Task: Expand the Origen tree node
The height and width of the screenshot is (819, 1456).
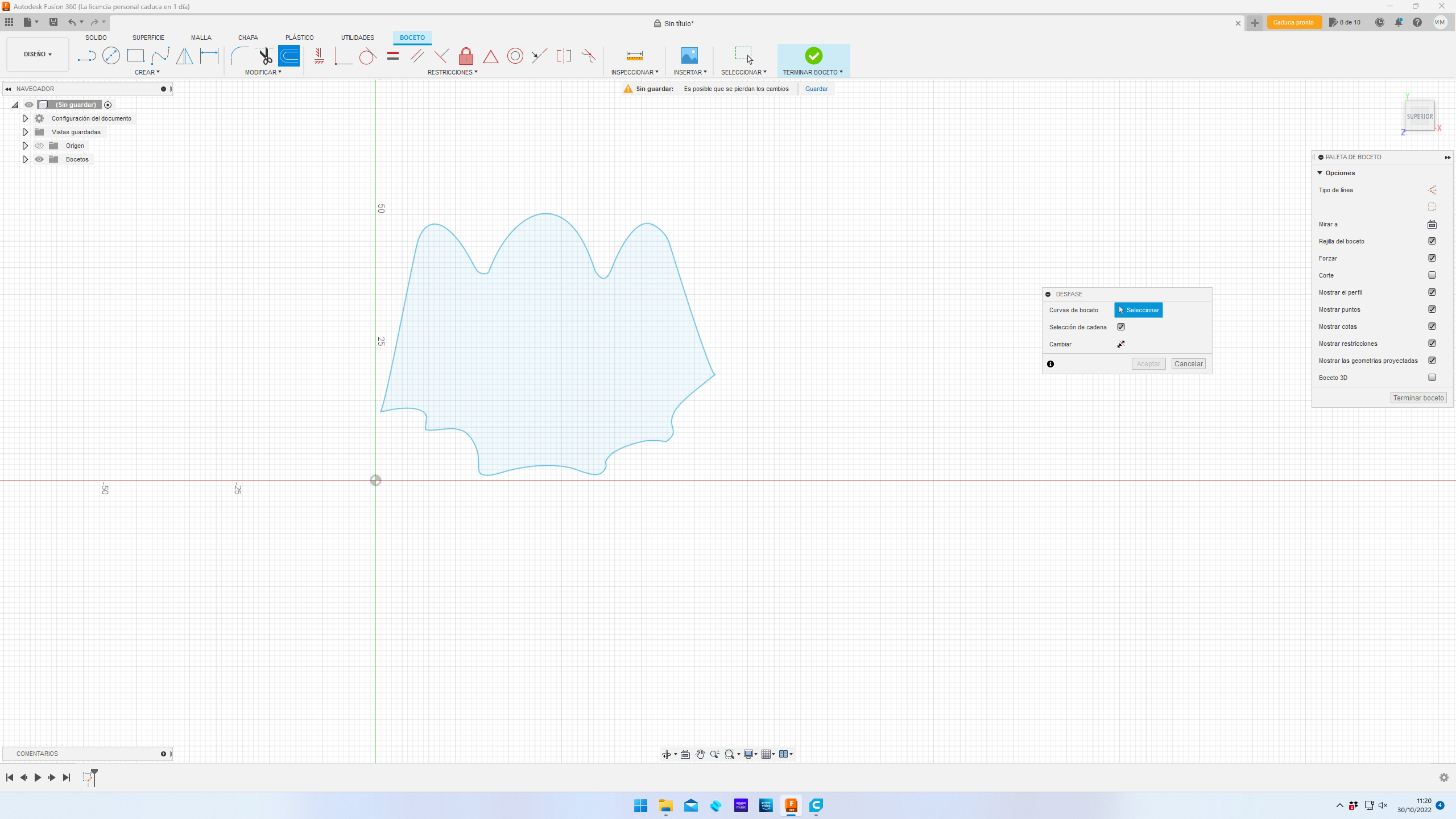Action: (x=25, y=146)
